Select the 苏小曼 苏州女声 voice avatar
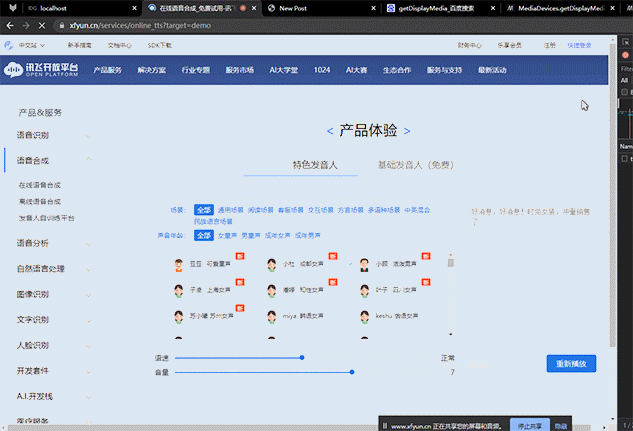The height and width of the screenshot is (431, 633). tap(179, 317)
